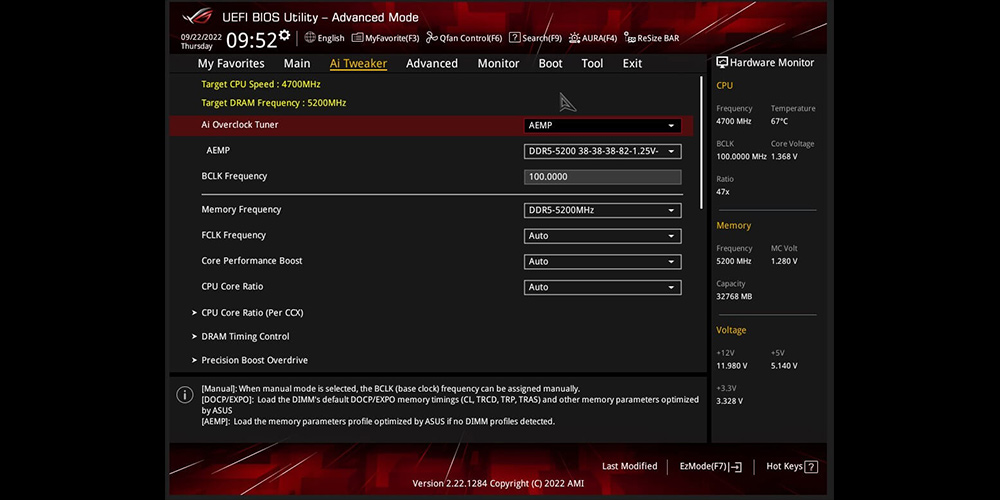Switch to EzMode(F7)

(x=710, y=467)
